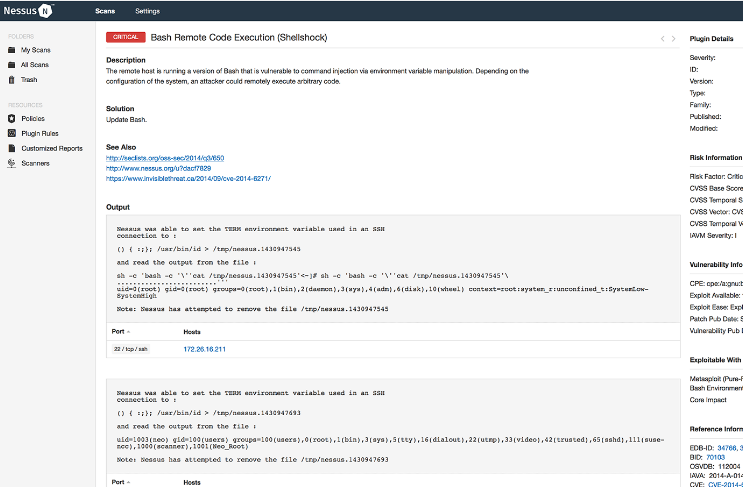Open EDB-ID 34766 reference link

click(727, 448)
